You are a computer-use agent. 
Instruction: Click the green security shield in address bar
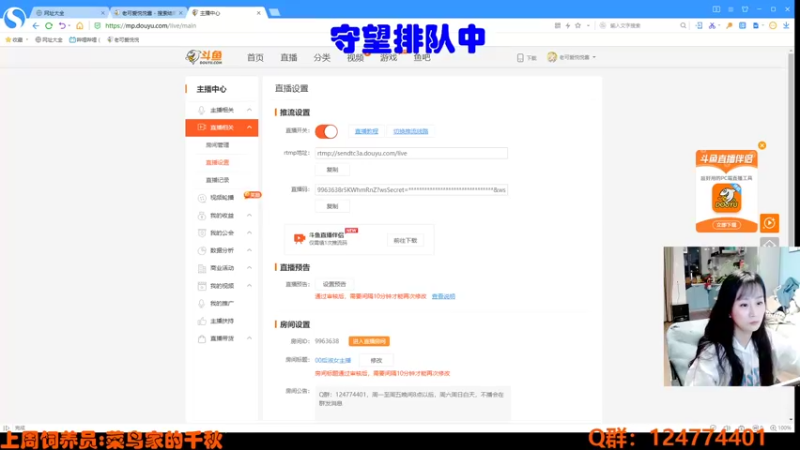tap(97, 26)
